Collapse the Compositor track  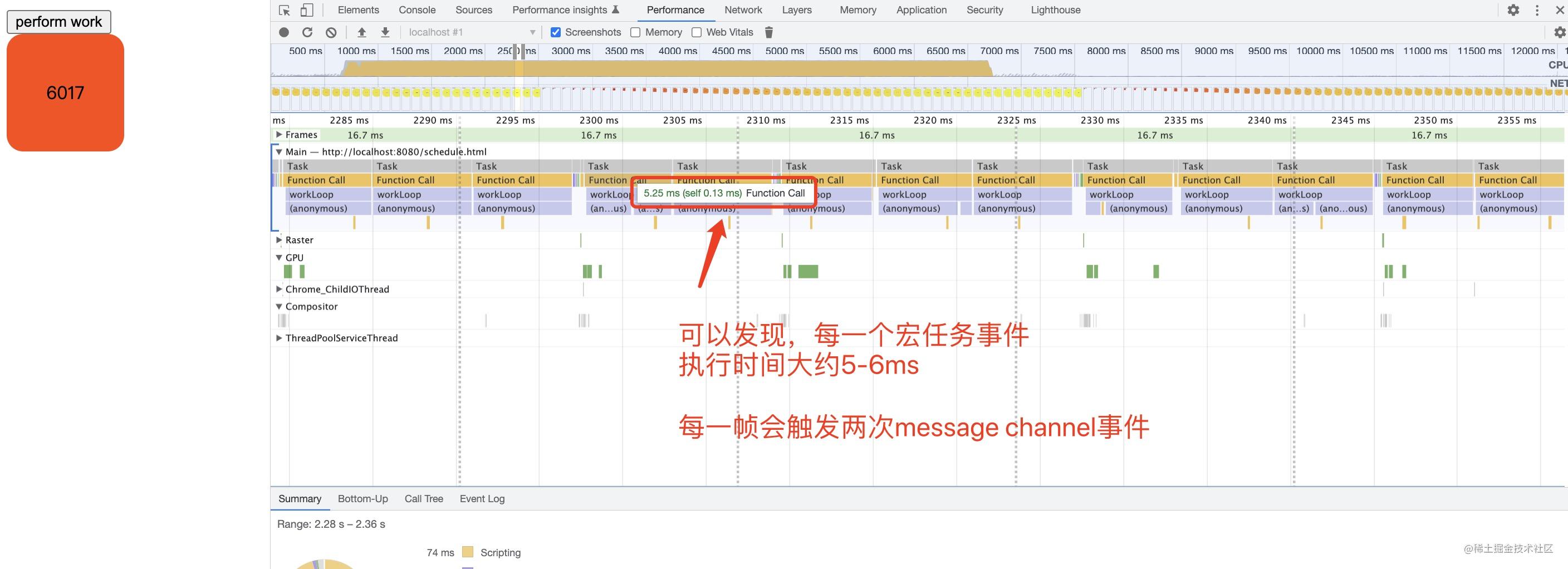279,306
